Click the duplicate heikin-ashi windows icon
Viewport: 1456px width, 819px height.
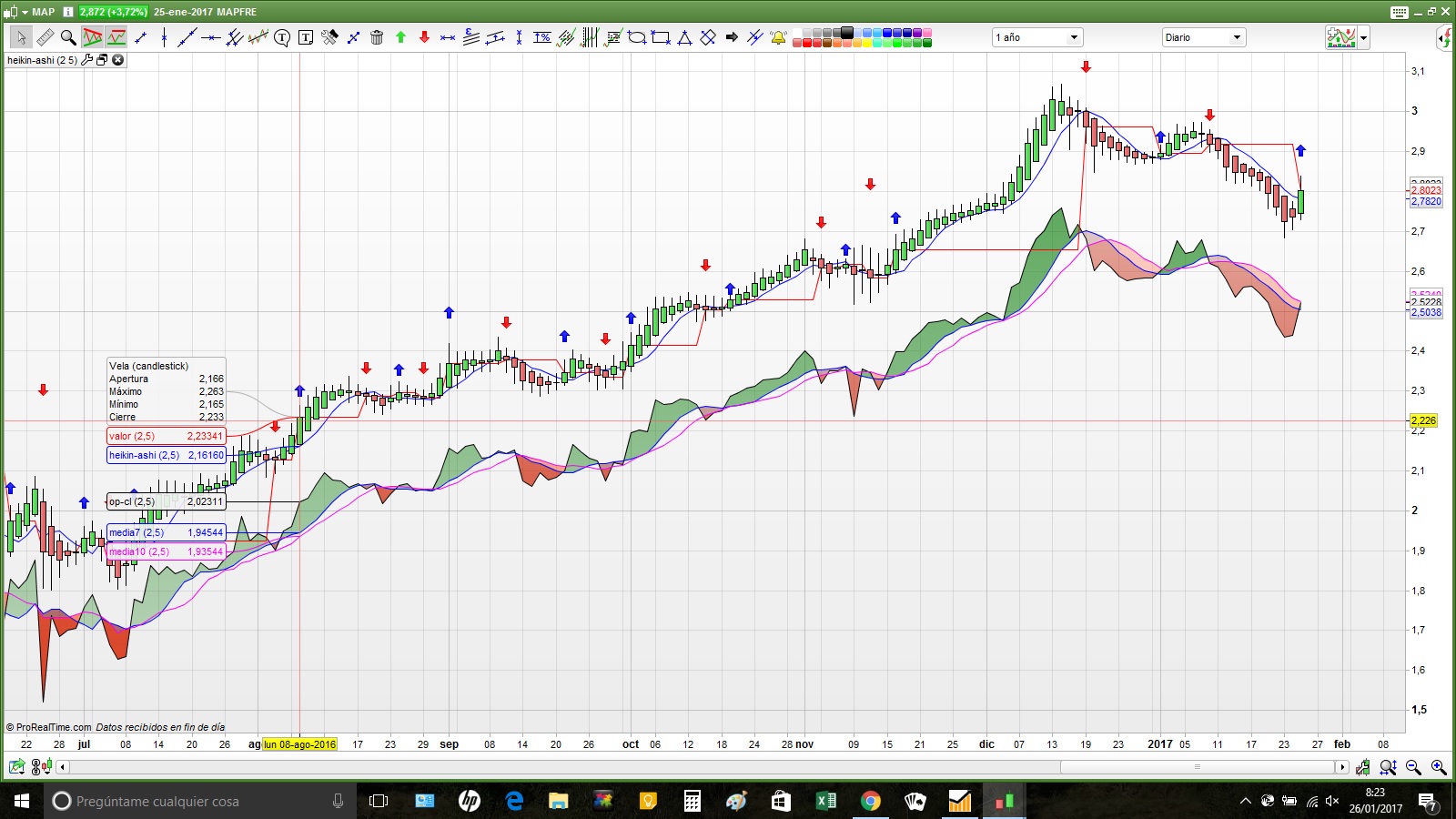102,60
